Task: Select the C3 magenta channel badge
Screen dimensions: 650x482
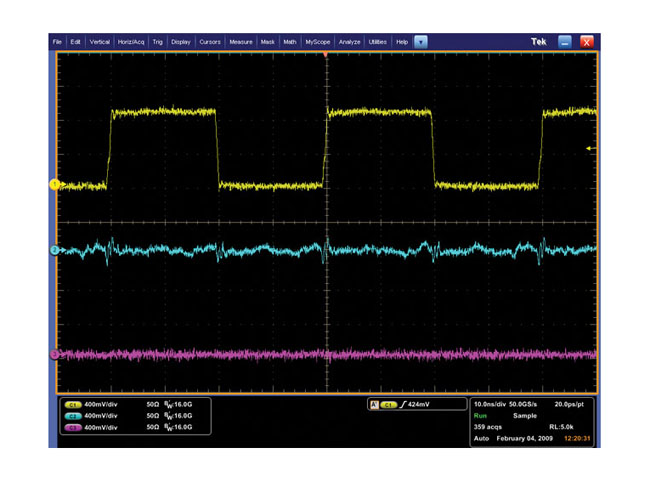Action: (x=73, y=427)
